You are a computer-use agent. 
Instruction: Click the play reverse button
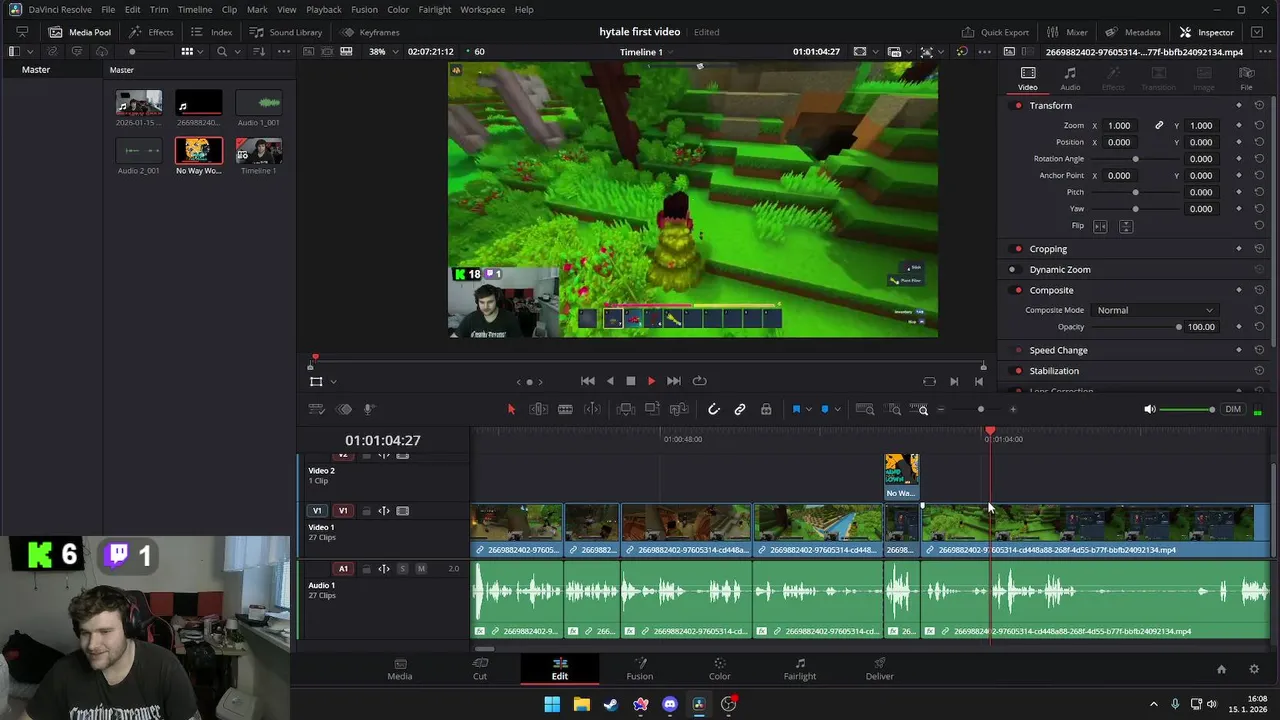(x=610, y=381)
